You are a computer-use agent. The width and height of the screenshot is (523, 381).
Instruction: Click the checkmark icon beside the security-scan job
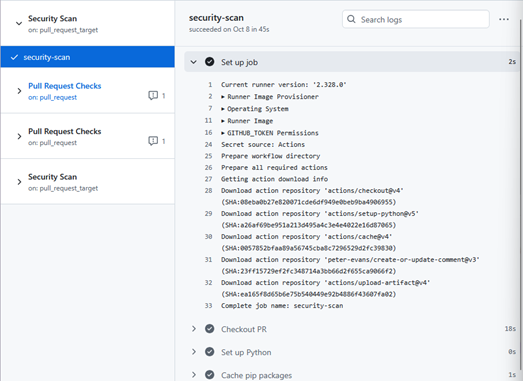14,57
